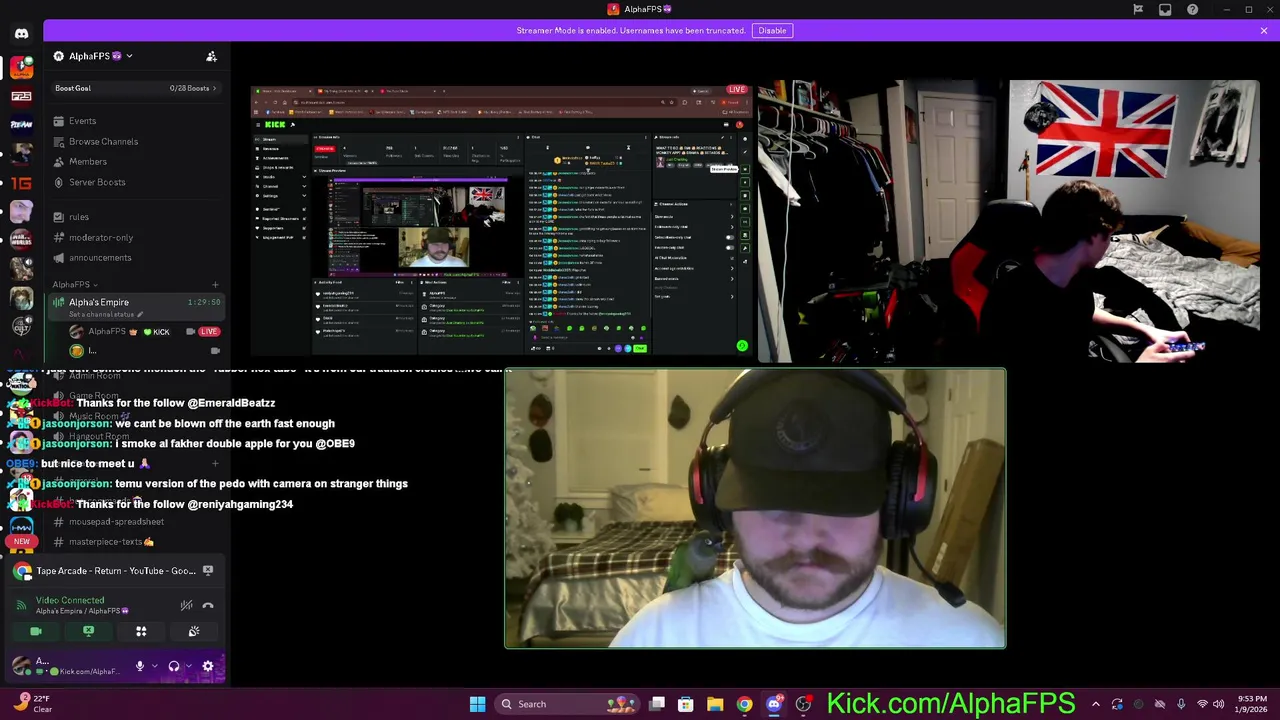Select the HMW server icon
Screen dimensions: 1280x720
pos(21,526)
